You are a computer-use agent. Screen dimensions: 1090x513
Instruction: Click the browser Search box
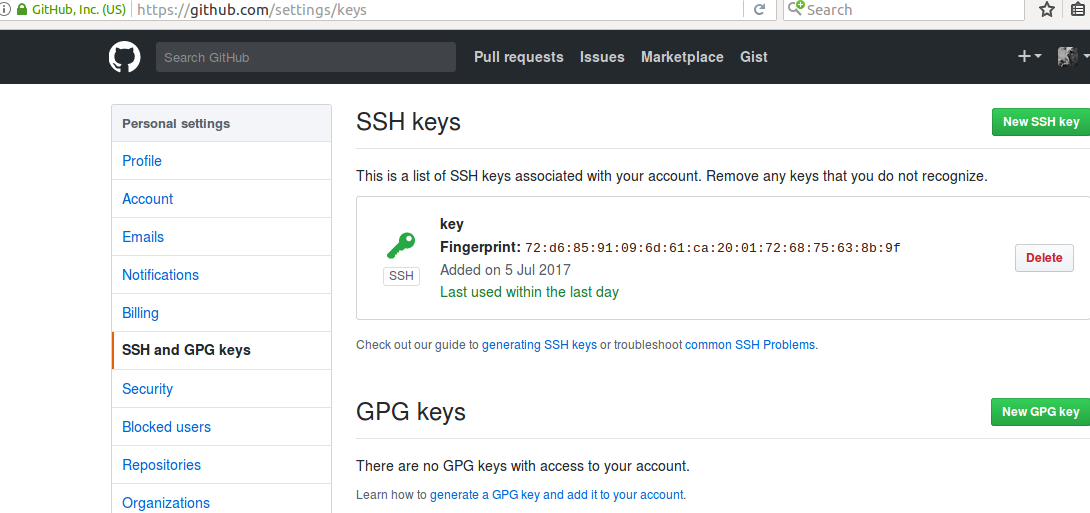[x=904, y=10]
